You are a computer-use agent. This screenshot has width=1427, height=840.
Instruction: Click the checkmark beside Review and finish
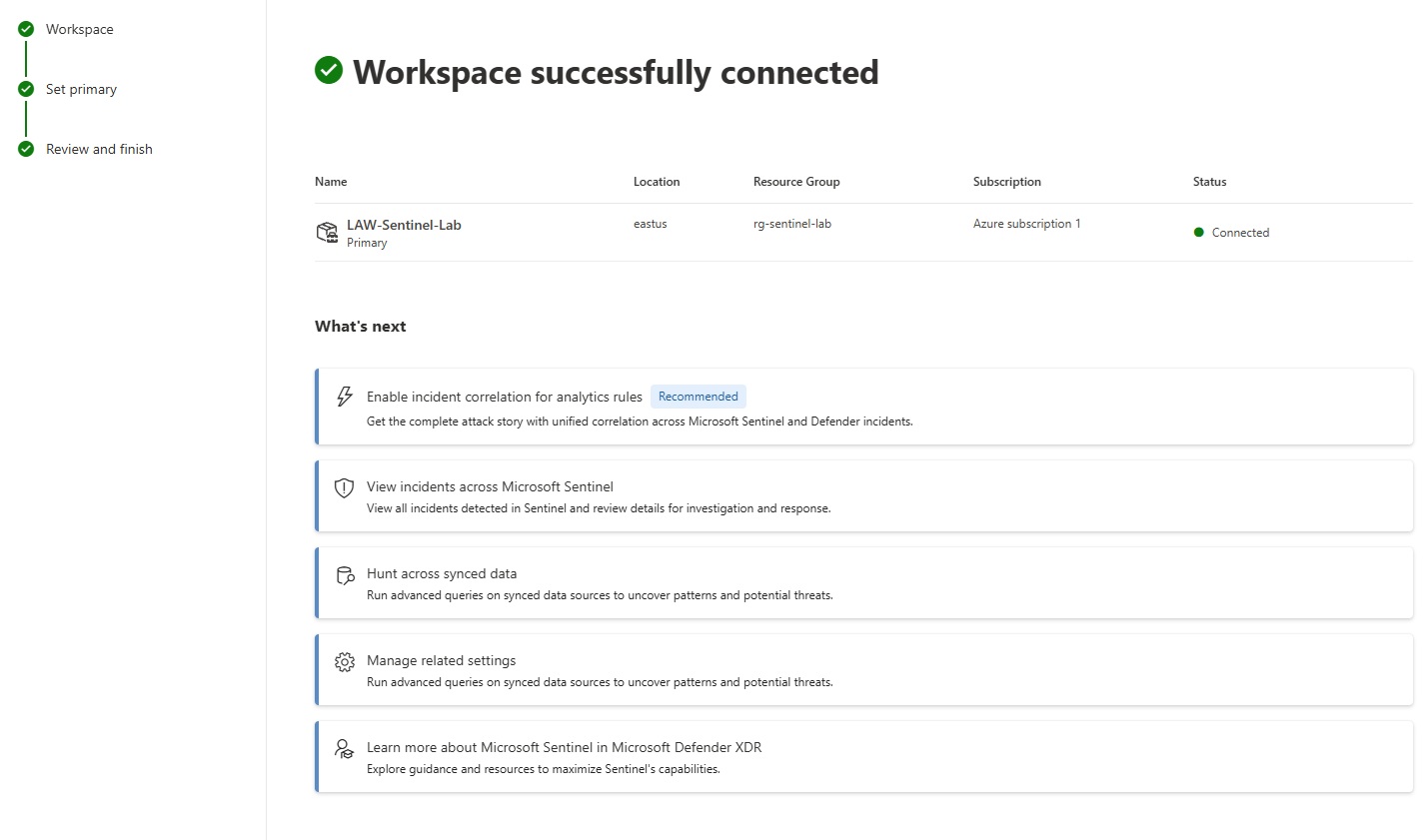click(x=26, y=149)
